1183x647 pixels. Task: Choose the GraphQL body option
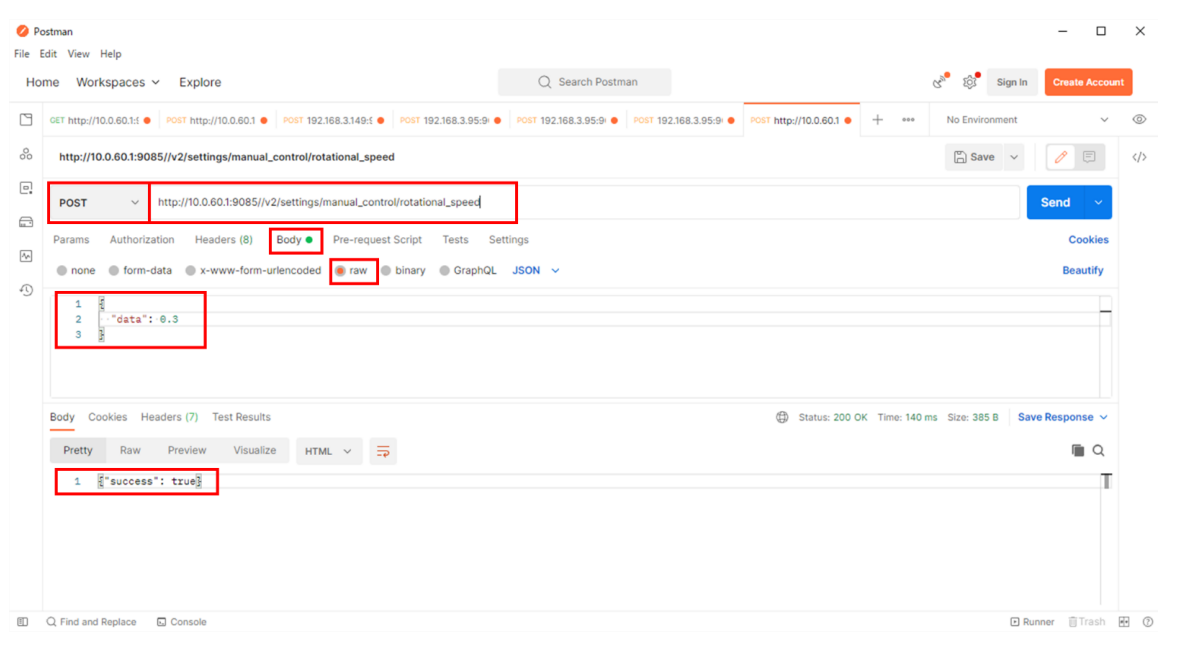click(468, 271)
